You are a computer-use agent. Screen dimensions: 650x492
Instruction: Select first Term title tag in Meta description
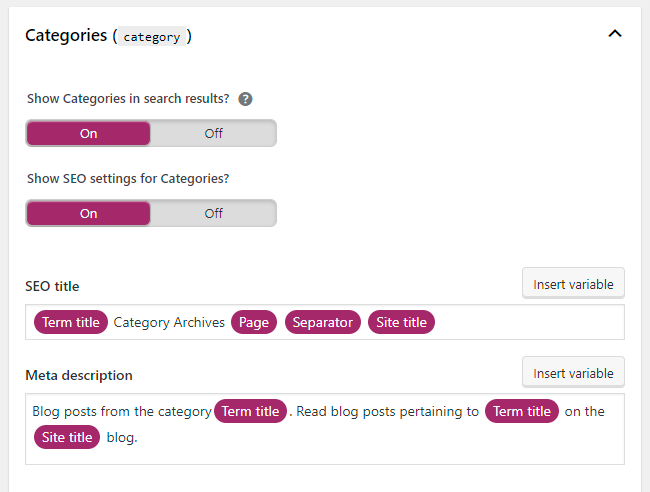pyautogui.click(x=250, y=411)
